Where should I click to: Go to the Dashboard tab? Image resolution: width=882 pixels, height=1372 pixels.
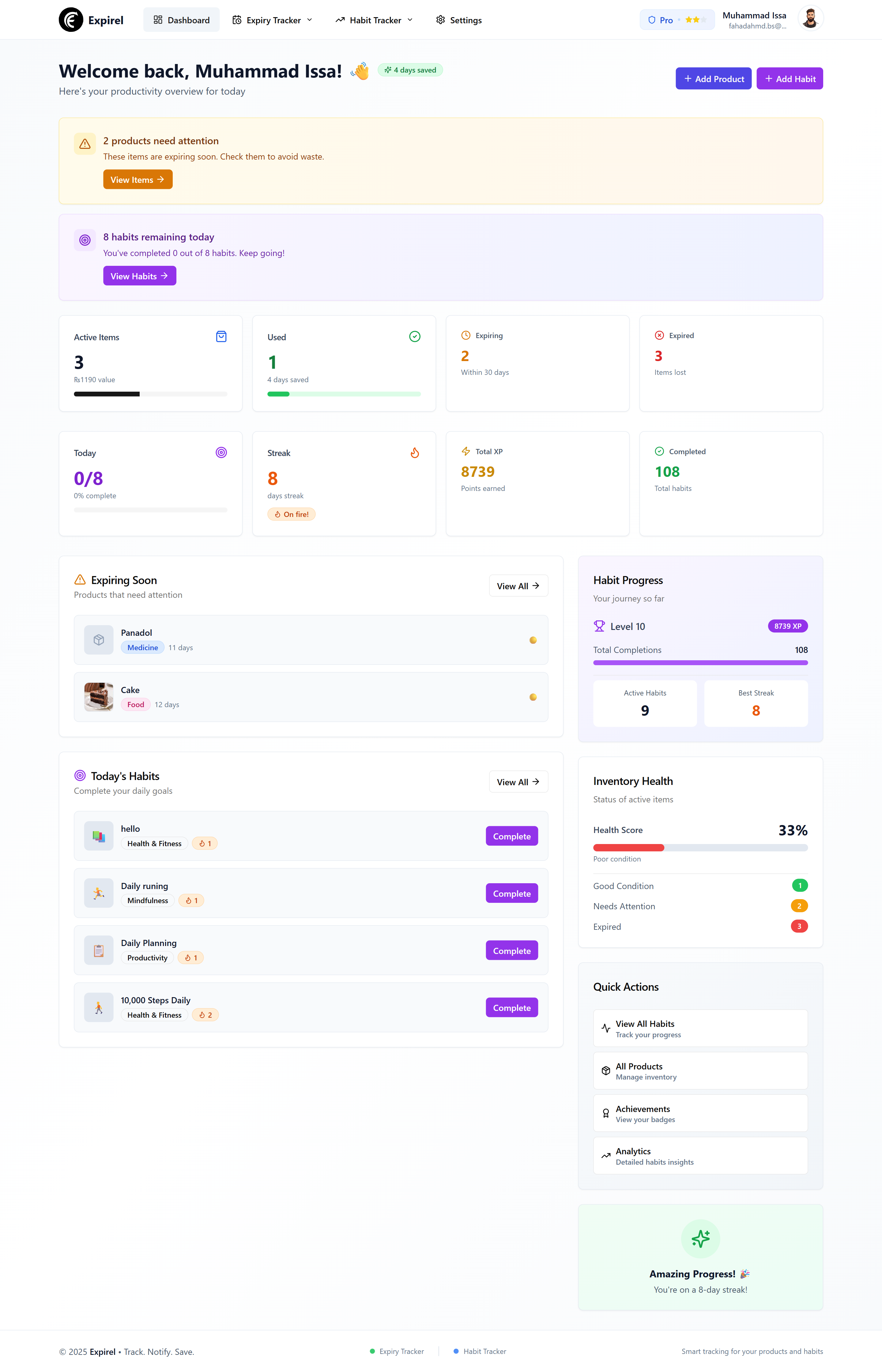coord(181,20)
